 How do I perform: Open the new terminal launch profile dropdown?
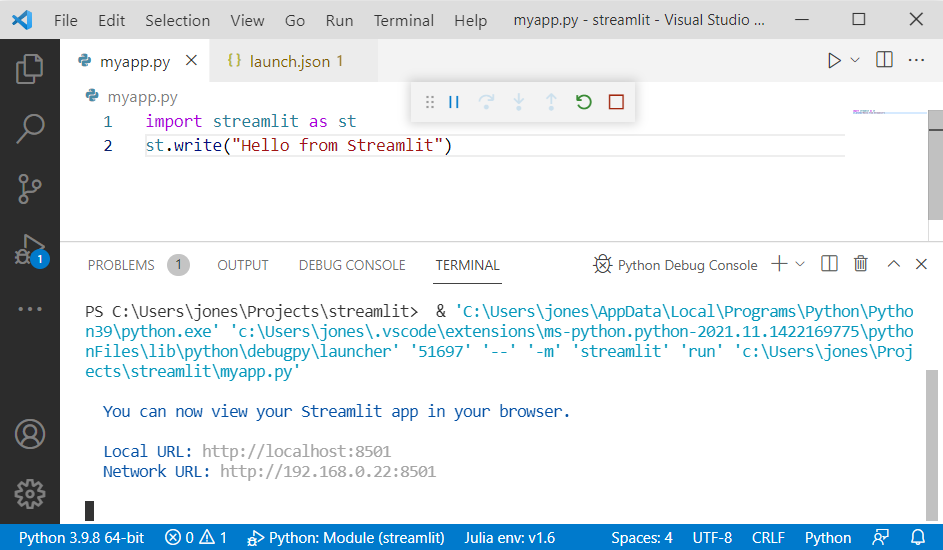click(800, 264)
